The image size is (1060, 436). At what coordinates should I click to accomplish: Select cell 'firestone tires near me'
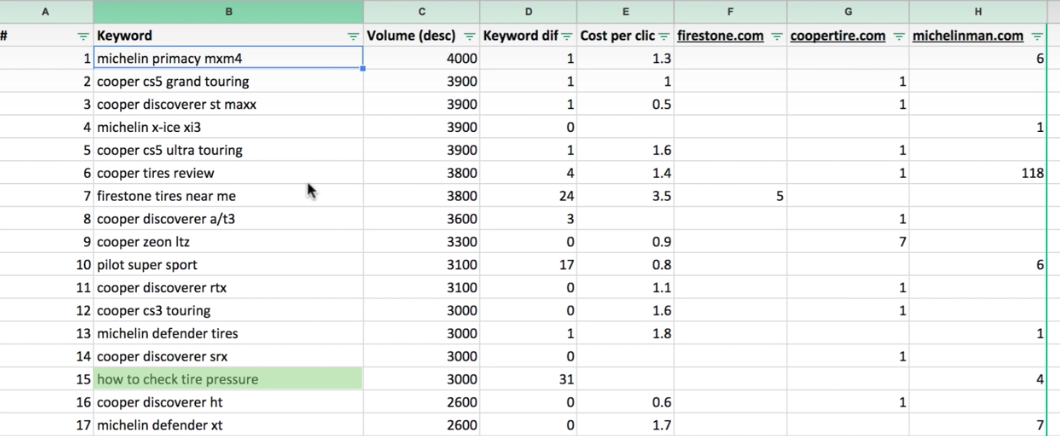click(228, 196)
